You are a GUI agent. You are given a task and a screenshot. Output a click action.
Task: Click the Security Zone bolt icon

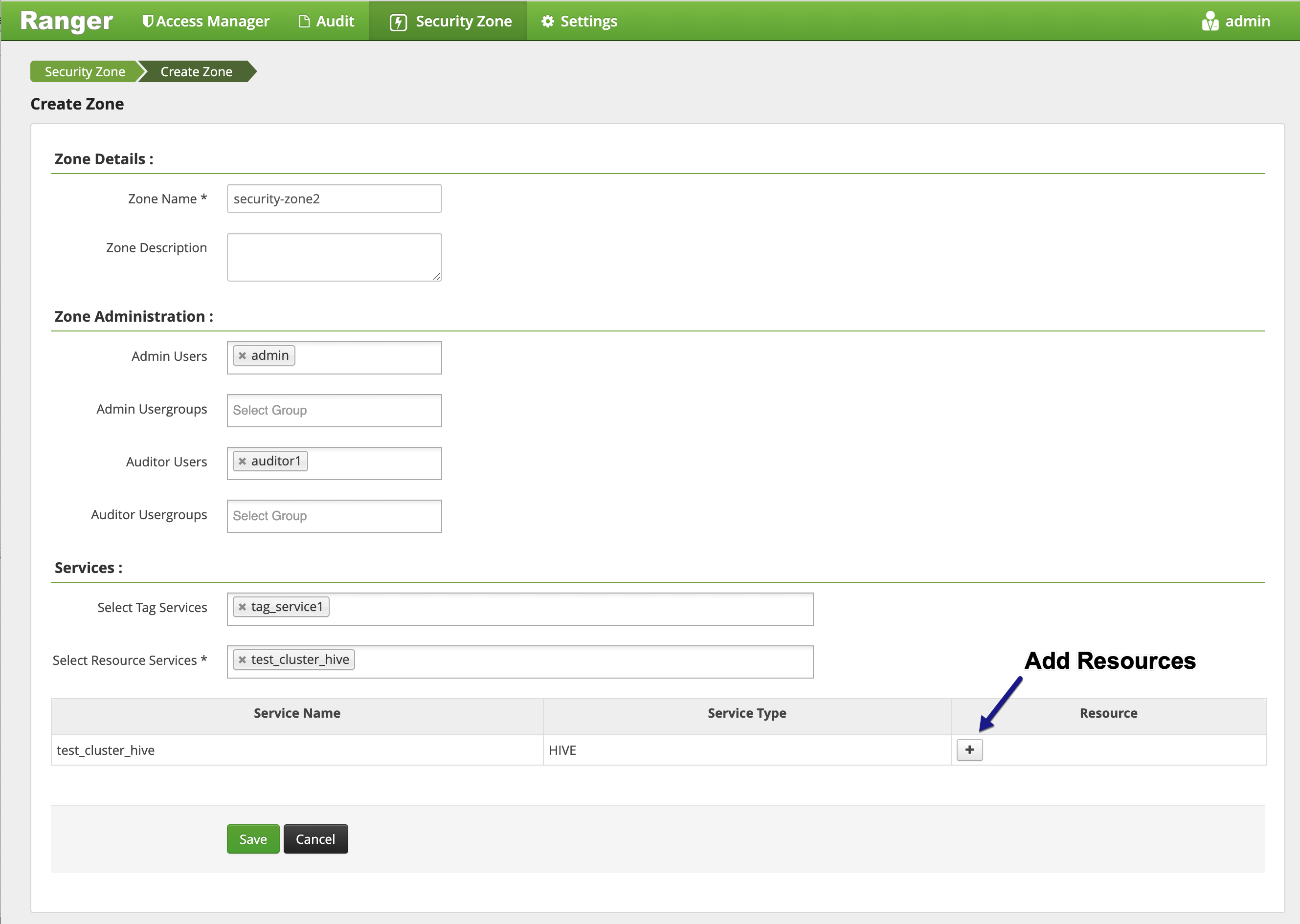[398, 22]
